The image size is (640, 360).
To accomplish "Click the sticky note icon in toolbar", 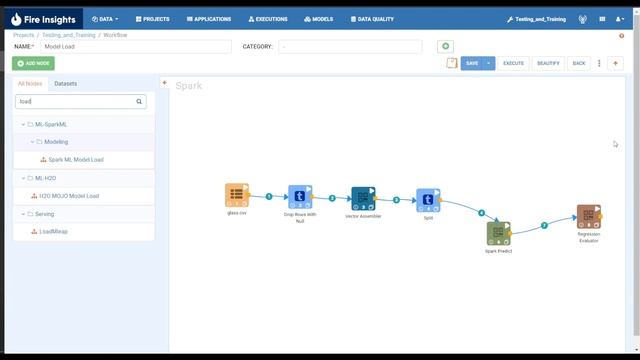I will tap(451, 63).
